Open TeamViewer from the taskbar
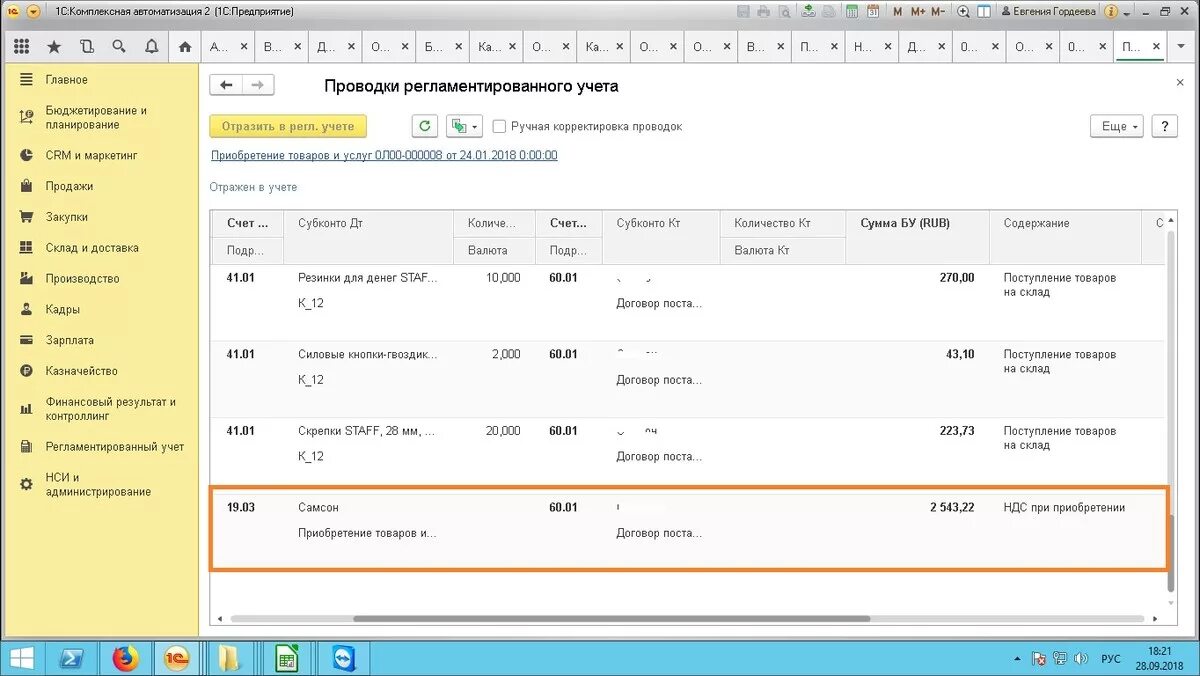The width and height of the screenshot is (1200, 676). tap(345, 658)
